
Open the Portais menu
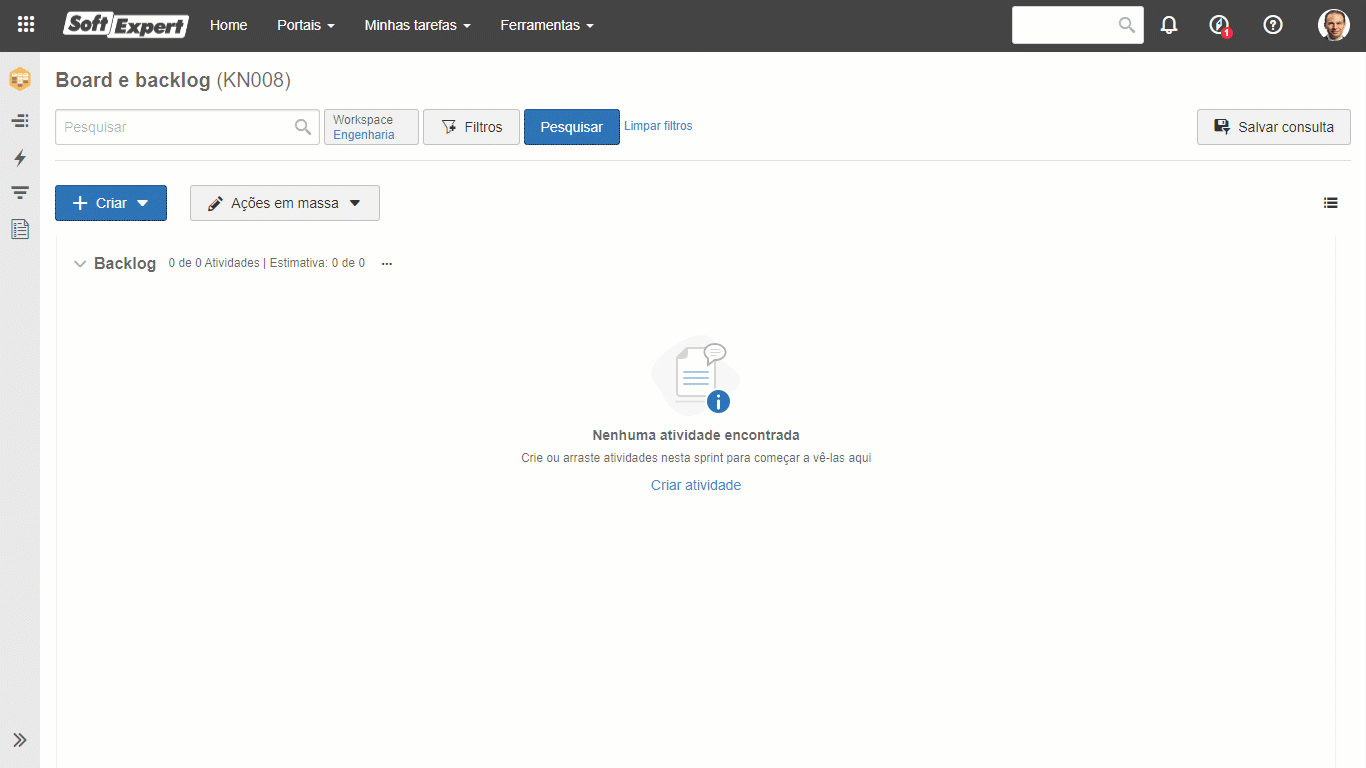[x=305, y=25]
